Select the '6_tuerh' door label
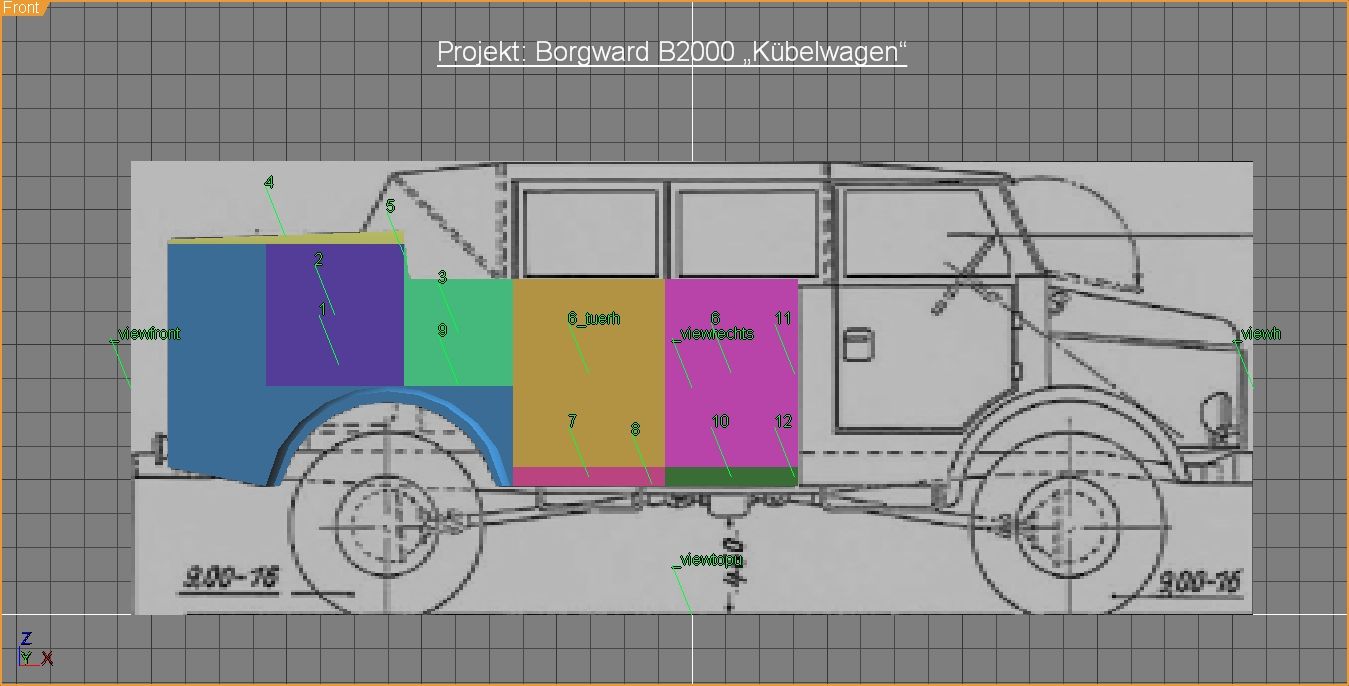This screenshot has height=686, width=1349. pos(594,319)
